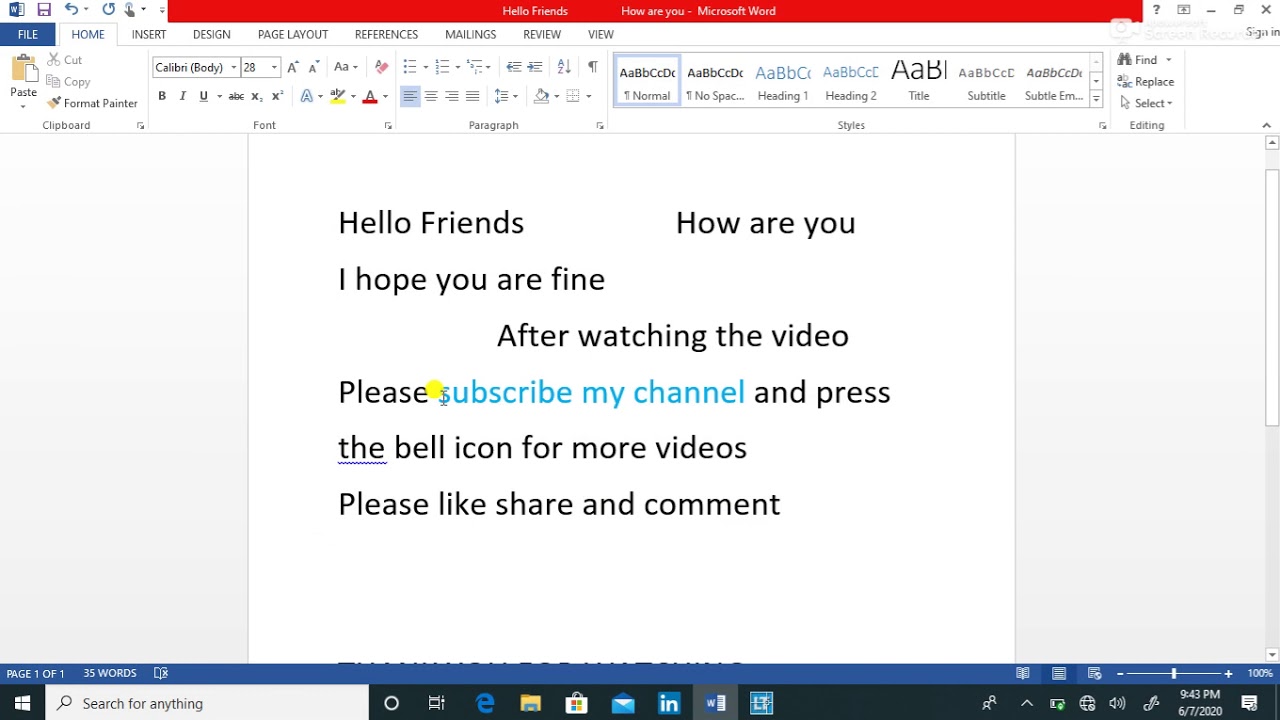Open Change Case dropdown
The height and width of the screenshot is (720, 1280).
click(x=346, y=67)
